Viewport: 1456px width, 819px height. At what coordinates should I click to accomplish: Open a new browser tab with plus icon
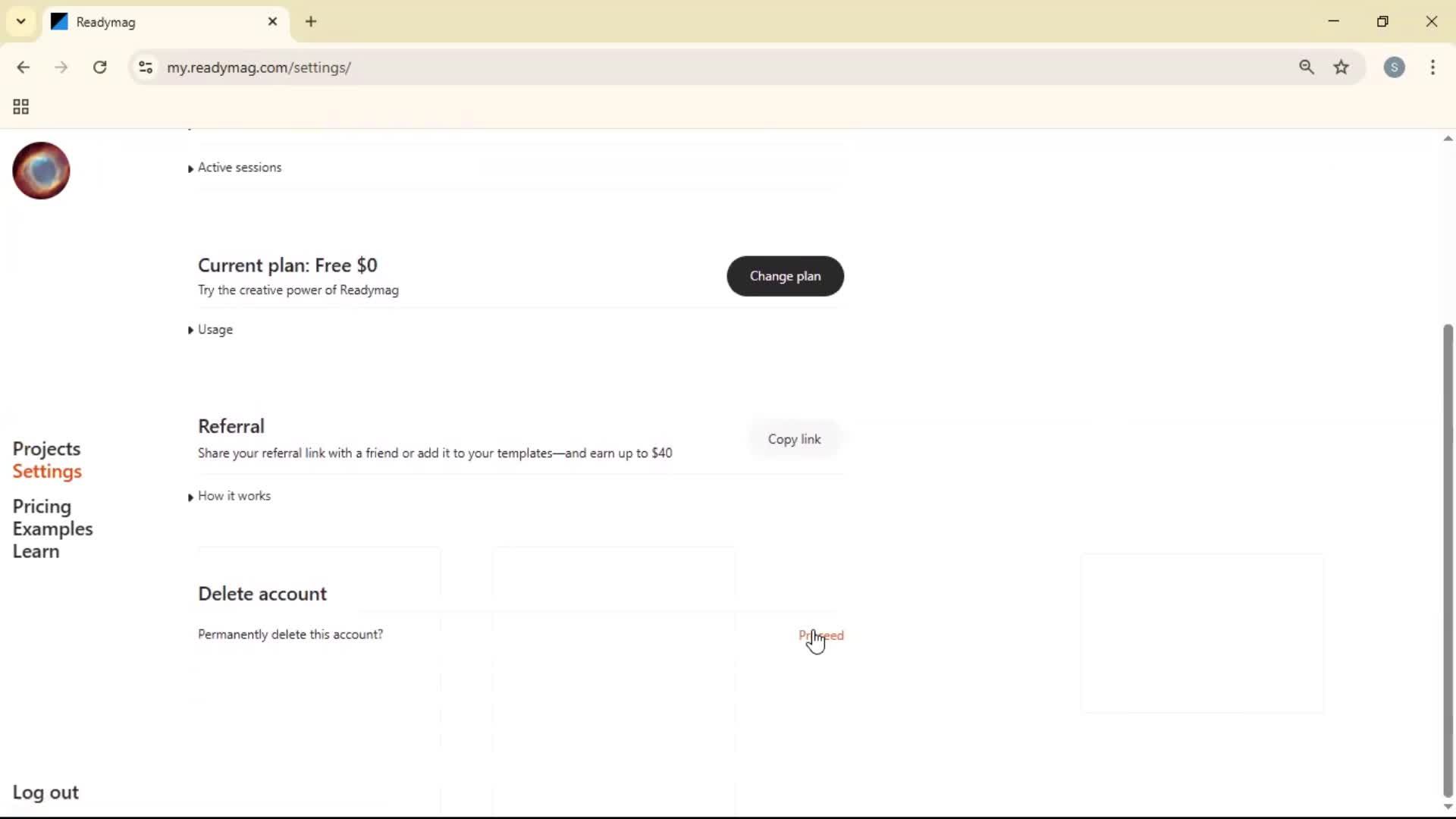(312, 21)
